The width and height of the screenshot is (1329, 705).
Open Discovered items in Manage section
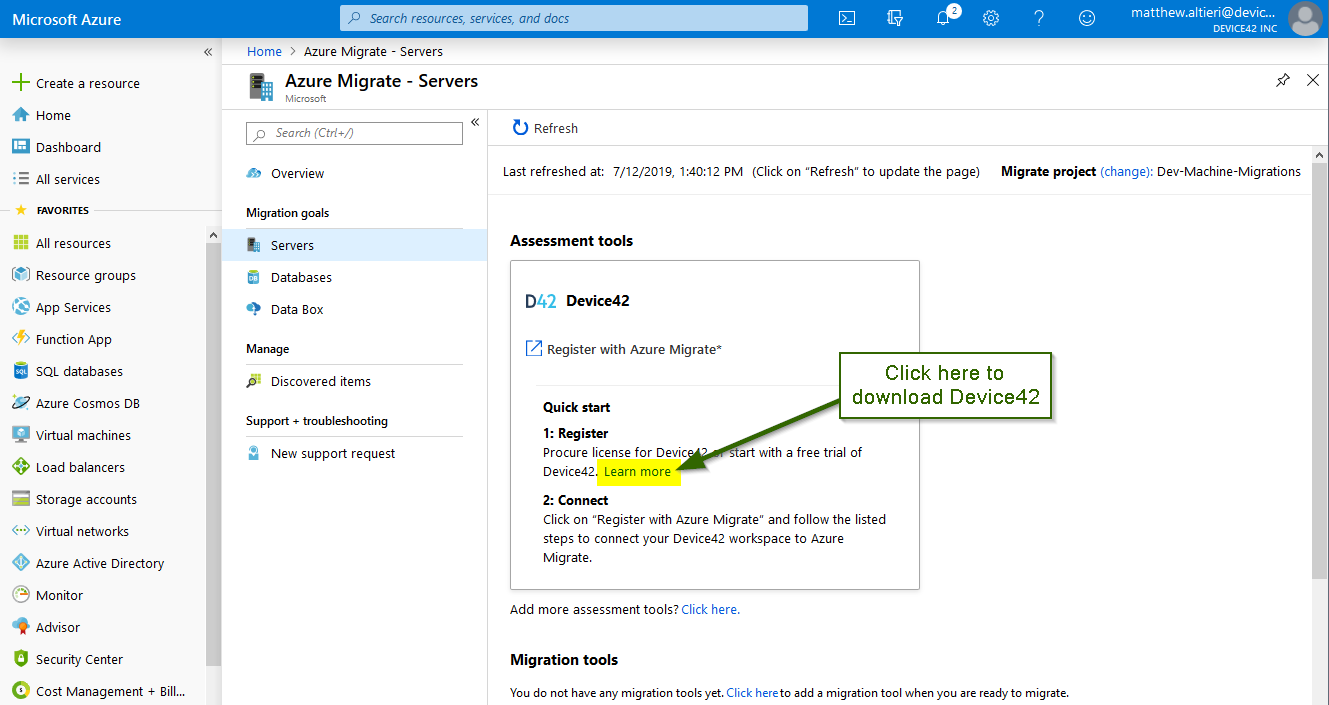pos(320,381)
